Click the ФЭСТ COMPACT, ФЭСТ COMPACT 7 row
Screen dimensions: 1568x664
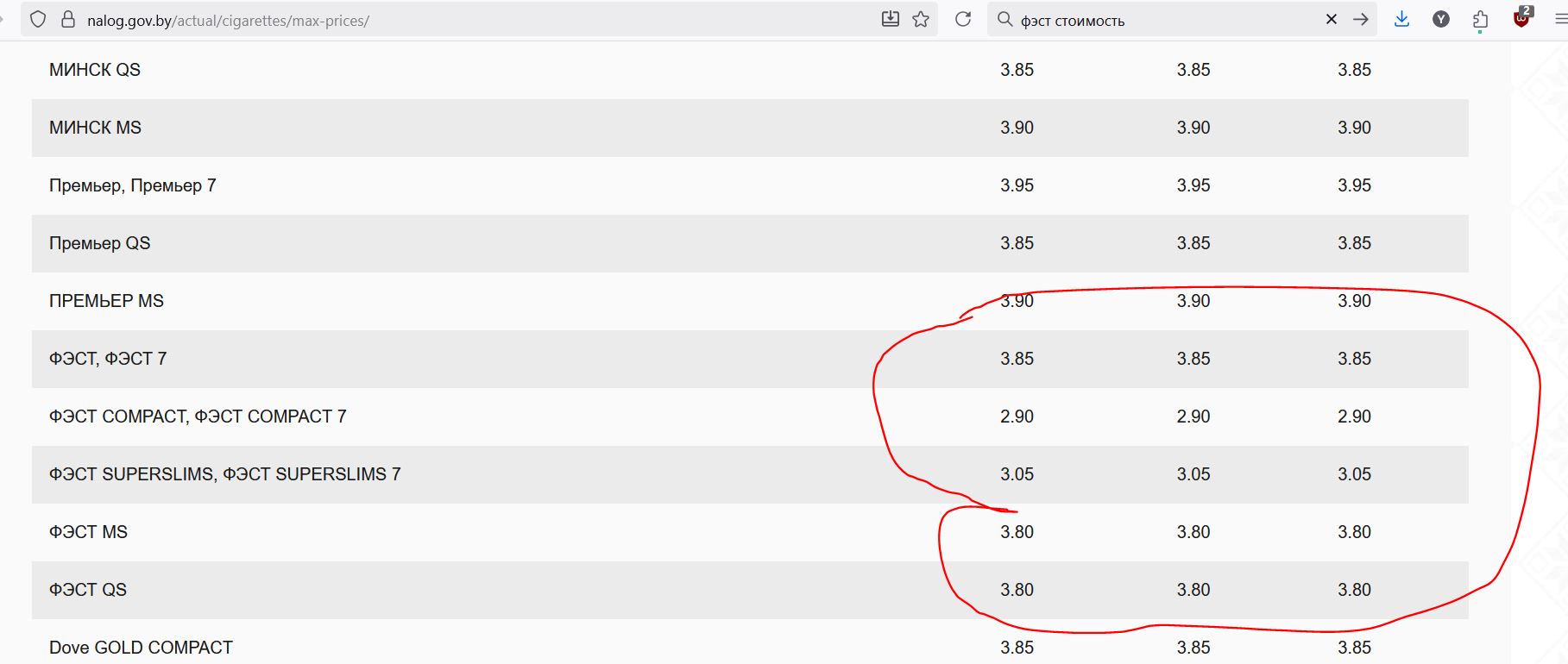750,417
